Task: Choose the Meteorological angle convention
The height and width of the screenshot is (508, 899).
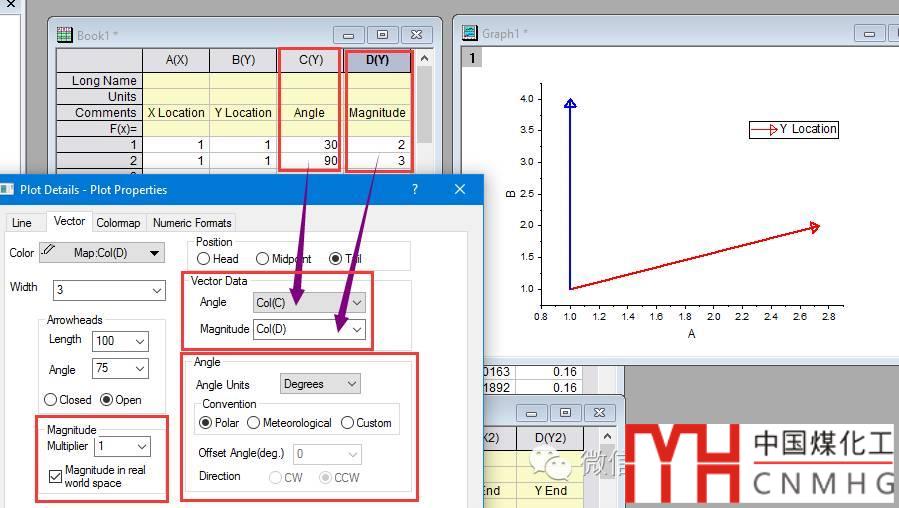Action: [254, 423]
